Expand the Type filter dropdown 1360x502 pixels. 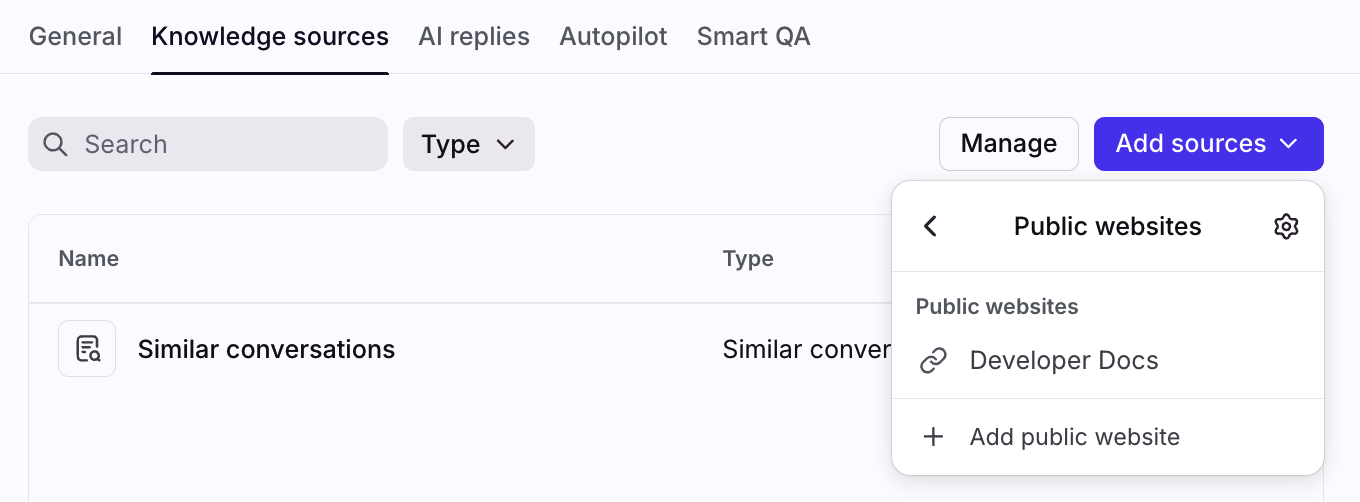click(468, 144)
